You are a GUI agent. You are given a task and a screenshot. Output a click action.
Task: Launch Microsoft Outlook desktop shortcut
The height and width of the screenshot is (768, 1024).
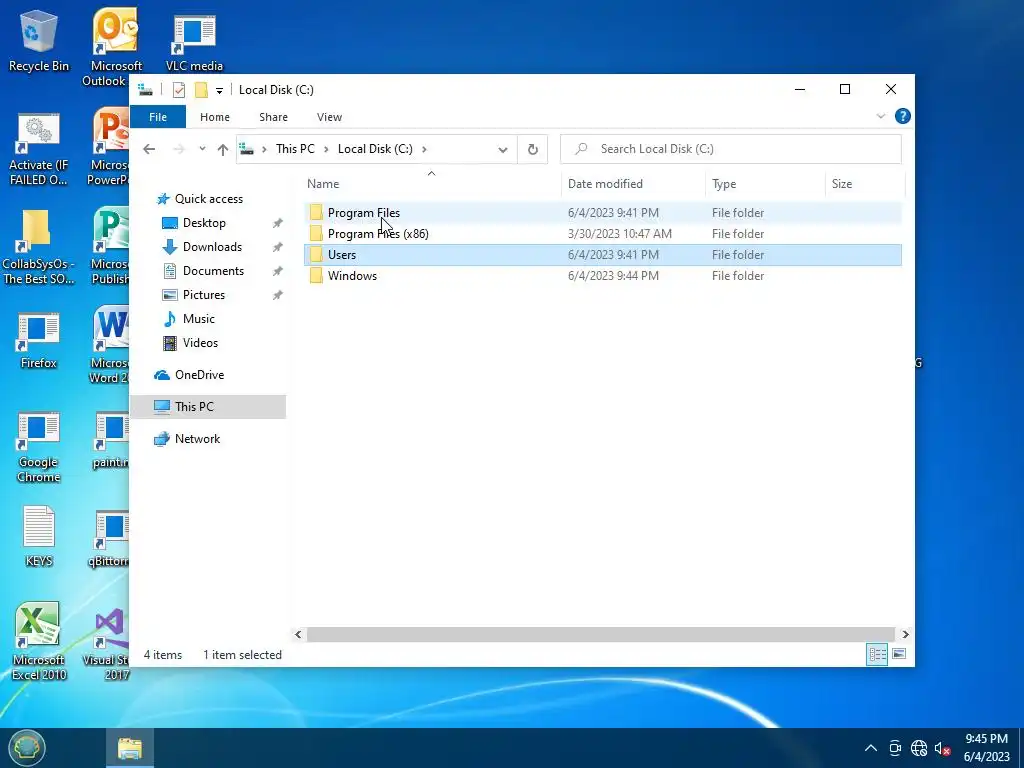(x=115, y=47)
